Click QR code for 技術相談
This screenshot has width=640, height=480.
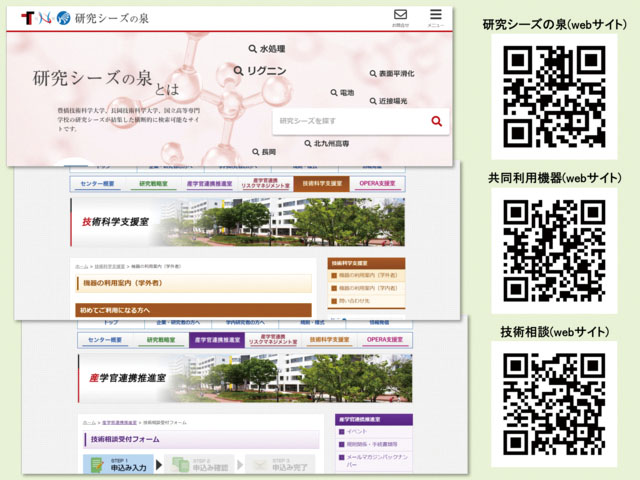coord(554,404)
